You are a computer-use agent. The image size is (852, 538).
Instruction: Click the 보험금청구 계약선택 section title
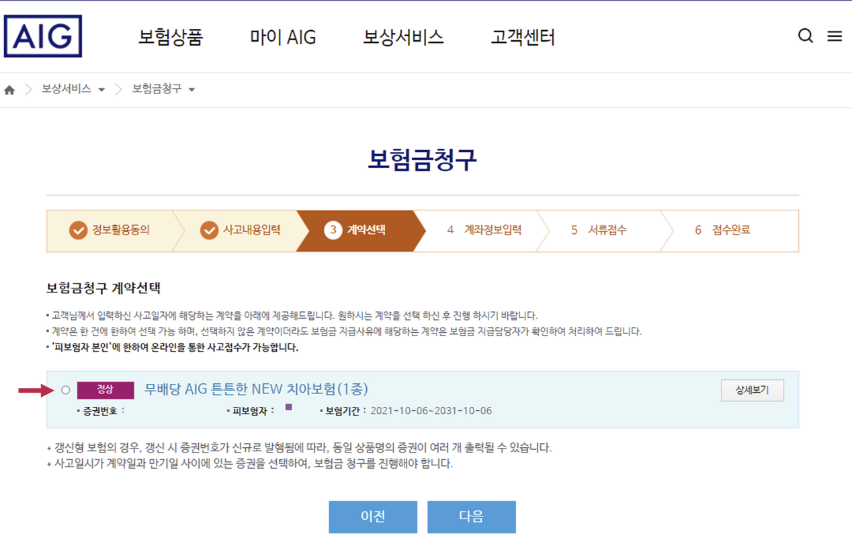pyautogui.click(x=103, y=288)
